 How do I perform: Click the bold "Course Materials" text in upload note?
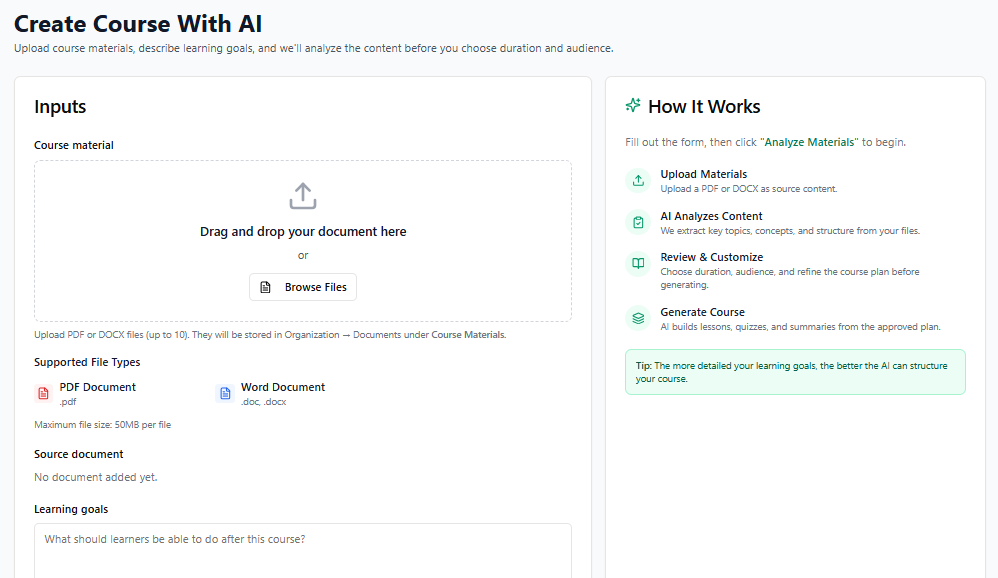coord(468,335)
